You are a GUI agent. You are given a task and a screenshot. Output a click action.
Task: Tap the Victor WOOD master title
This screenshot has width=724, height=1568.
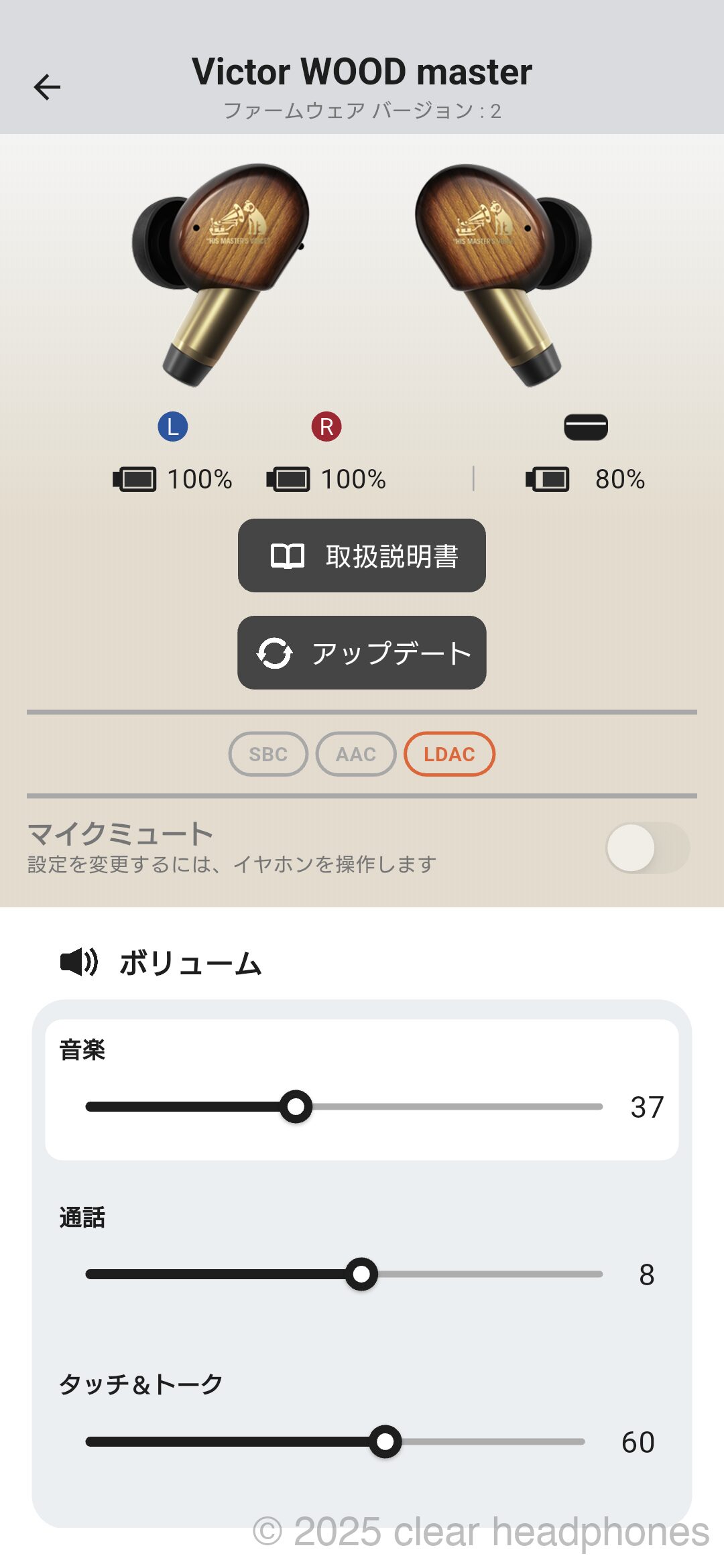pos(362,72)
